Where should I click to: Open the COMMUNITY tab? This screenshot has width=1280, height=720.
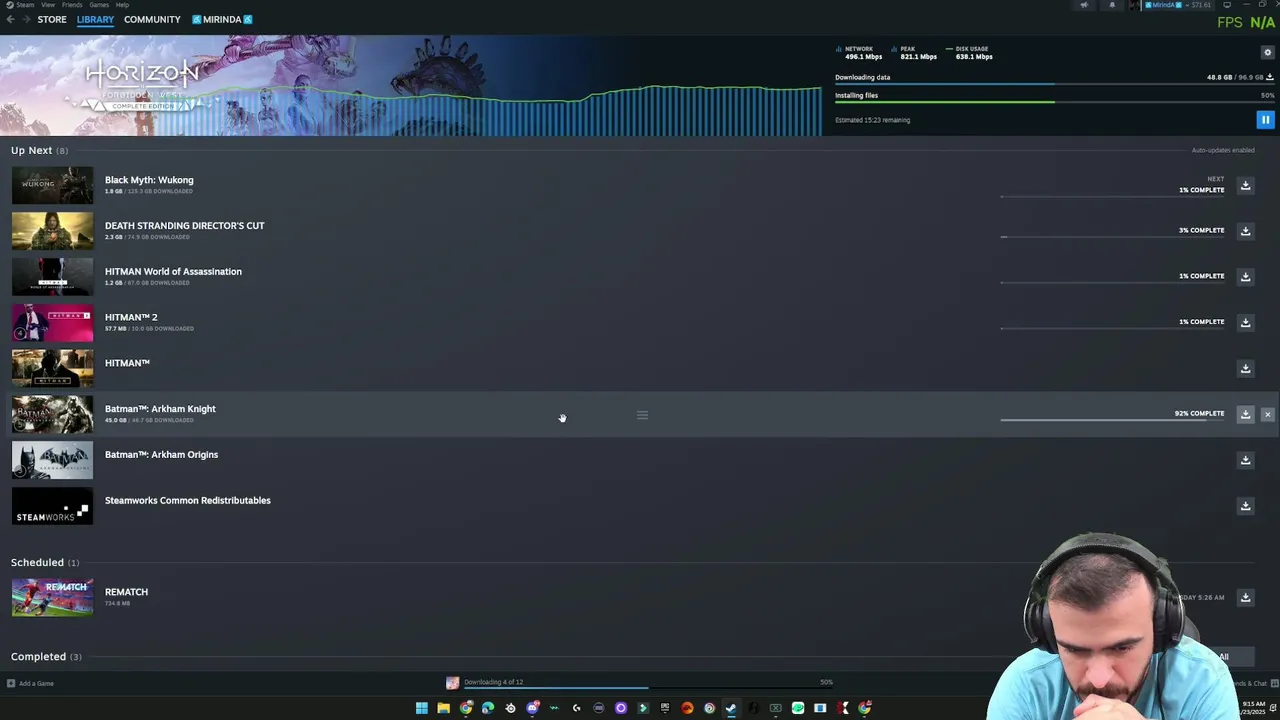(152, 19)
